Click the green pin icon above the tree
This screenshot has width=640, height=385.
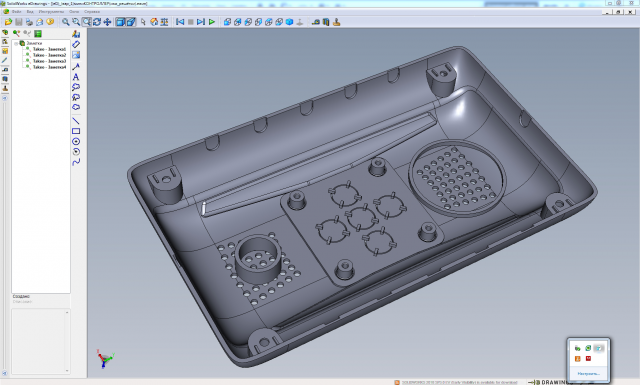coord(16,33)
